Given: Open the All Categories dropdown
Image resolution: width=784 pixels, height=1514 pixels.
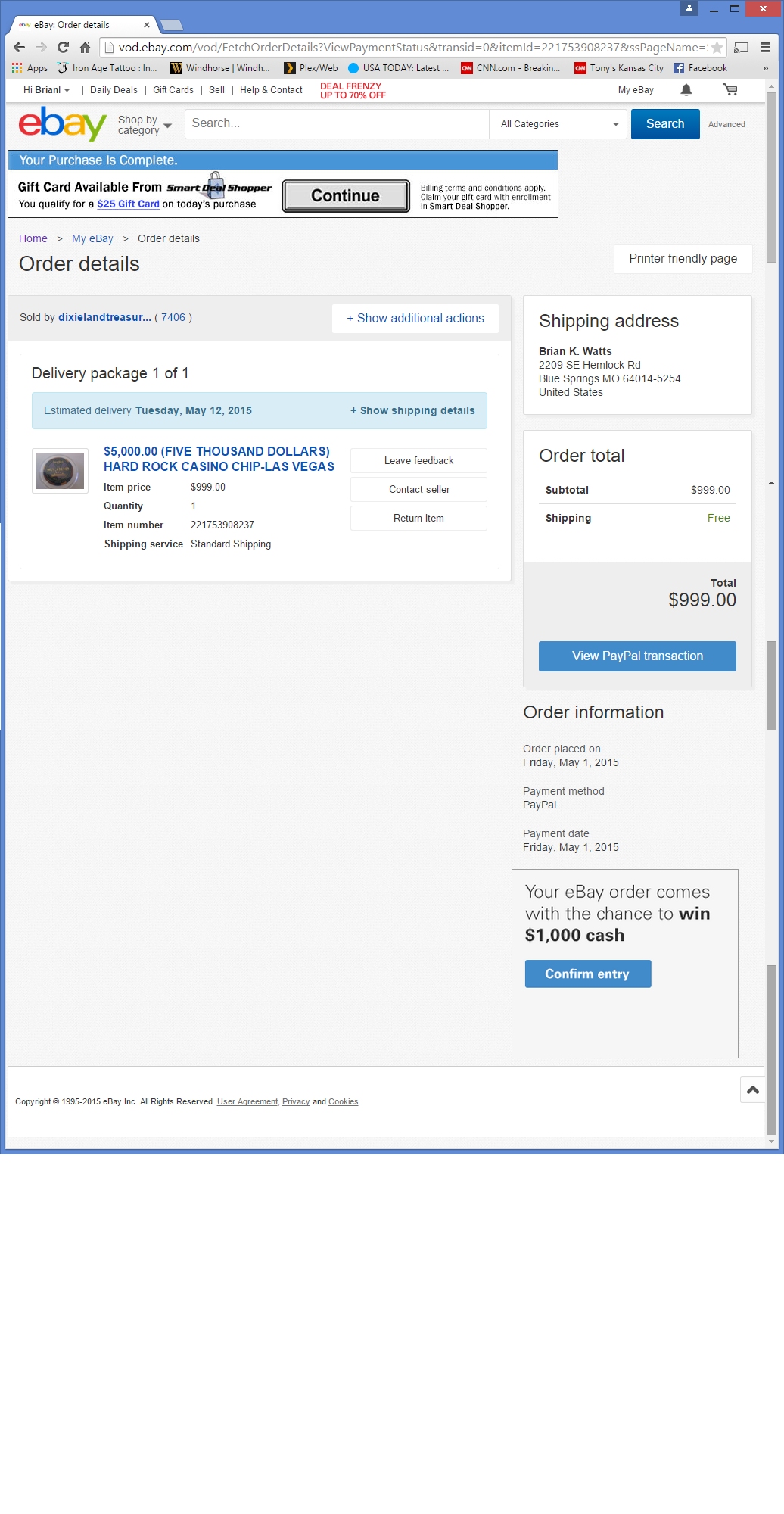Looking at the screenshot, I should pyautogui.click(x=559, y=124).
